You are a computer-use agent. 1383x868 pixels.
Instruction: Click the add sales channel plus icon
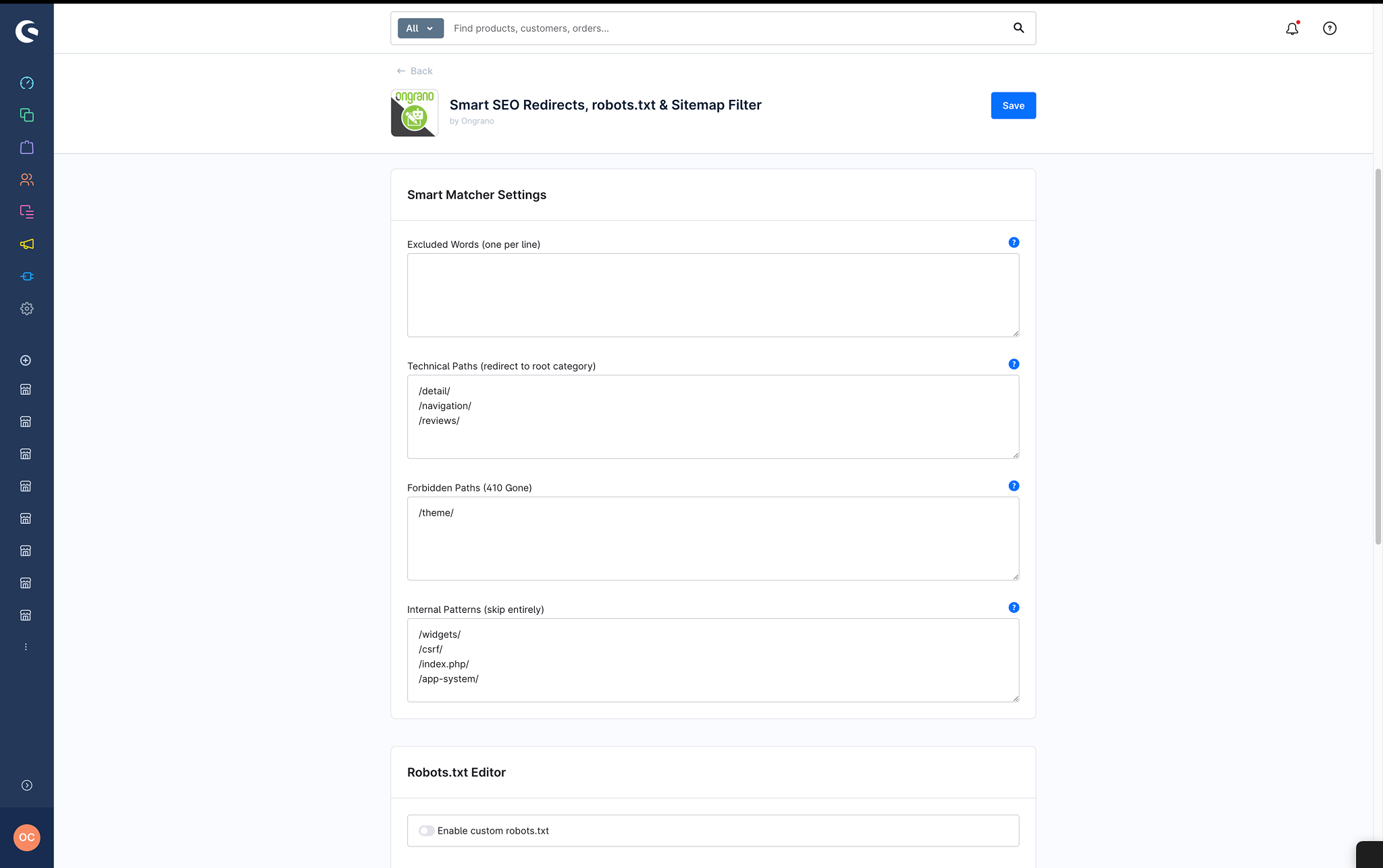click(x=26, y=360)
